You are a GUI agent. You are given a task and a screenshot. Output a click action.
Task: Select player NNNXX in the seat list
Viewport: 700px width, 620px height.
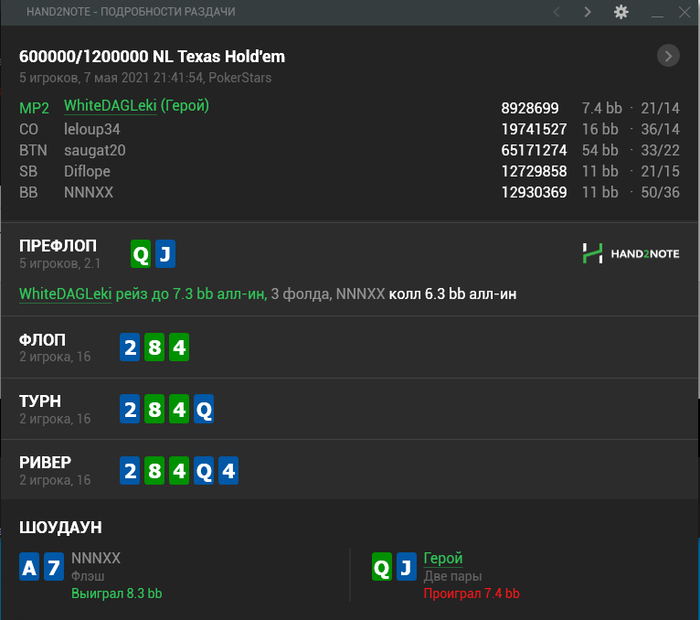tap(88, 192)
